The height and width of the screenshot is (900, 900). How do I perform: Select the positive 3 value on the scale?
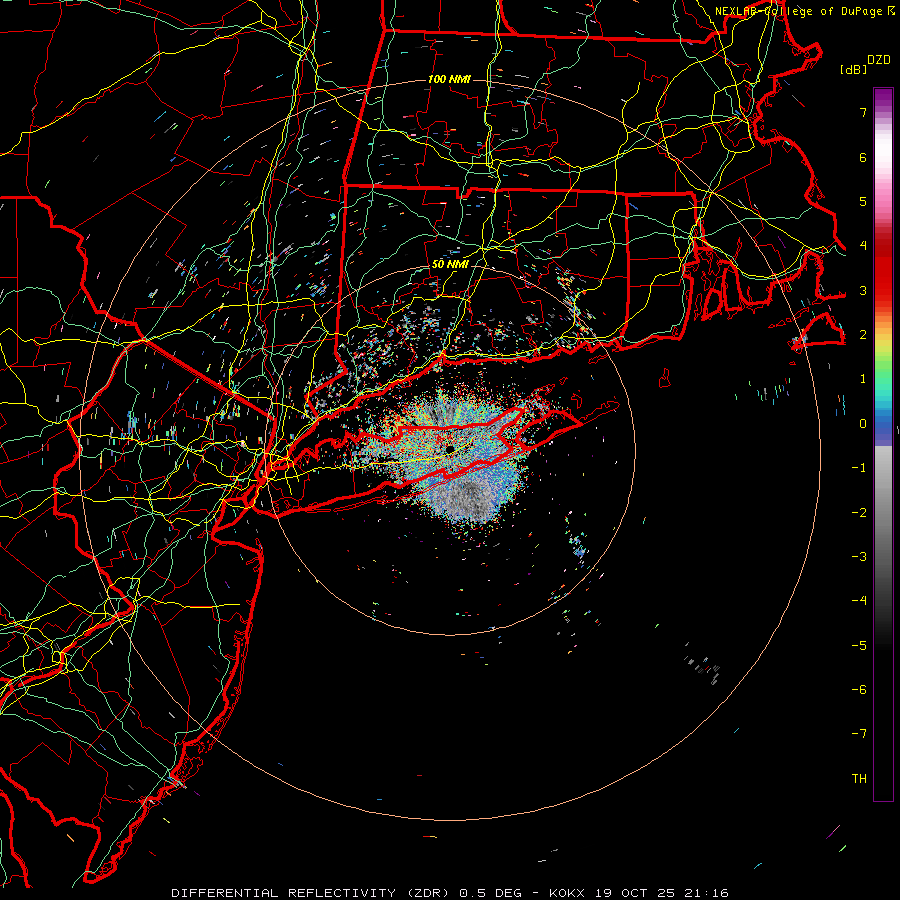[863, 290]
